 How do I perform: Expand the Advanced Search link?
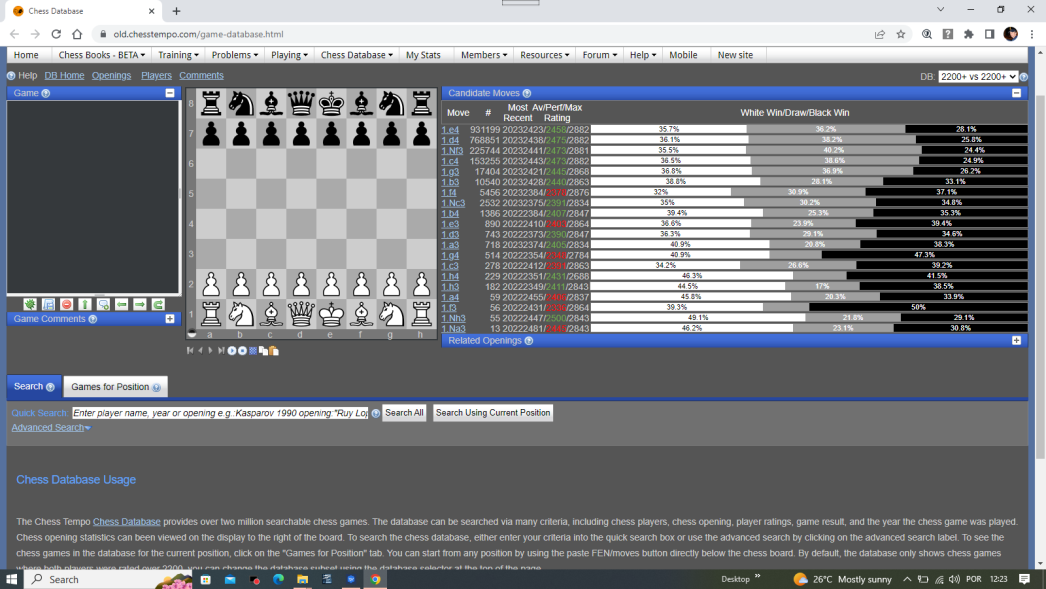50,428
